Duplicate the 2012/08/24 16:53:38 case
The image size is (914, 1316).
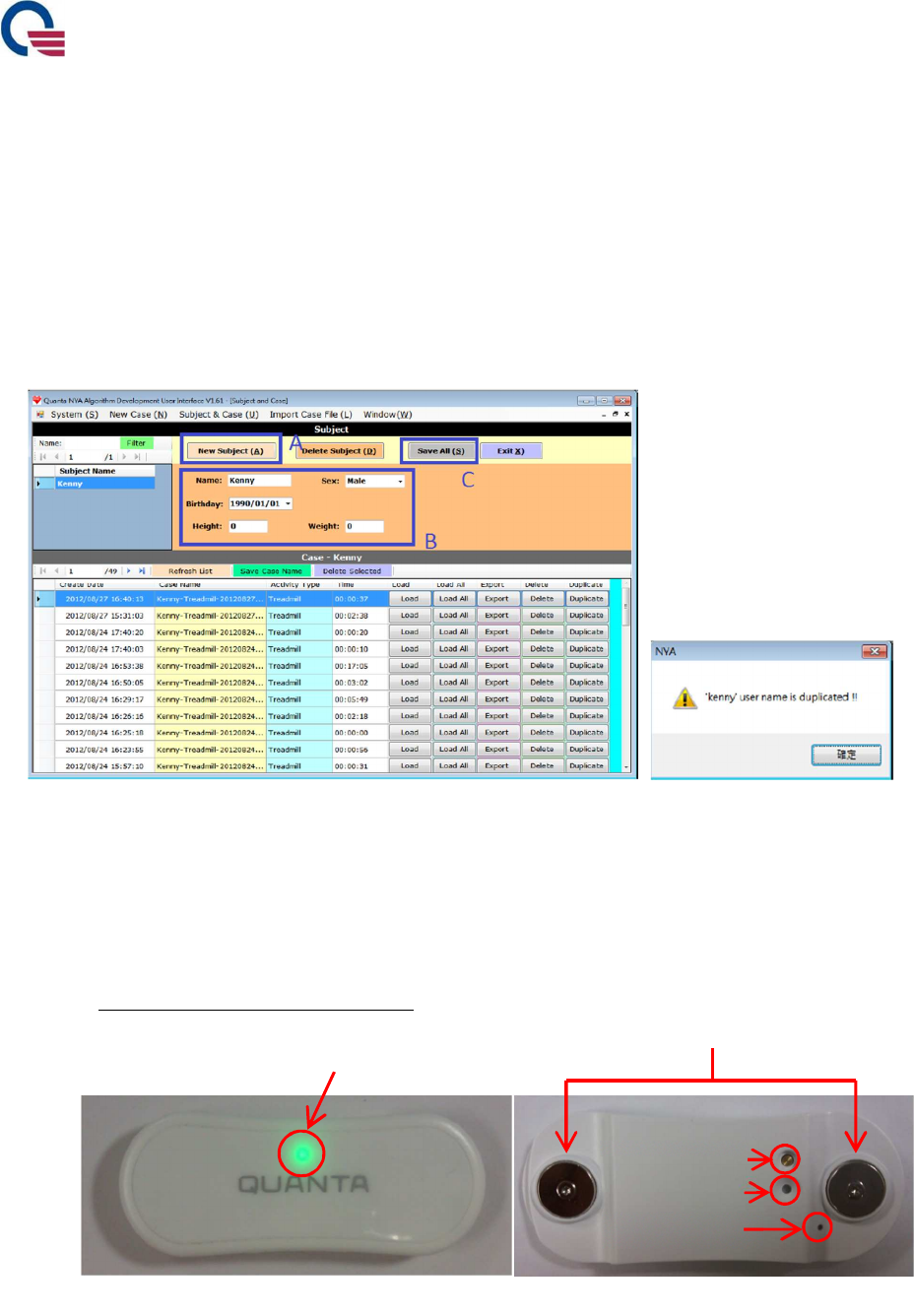pos(586,666)
